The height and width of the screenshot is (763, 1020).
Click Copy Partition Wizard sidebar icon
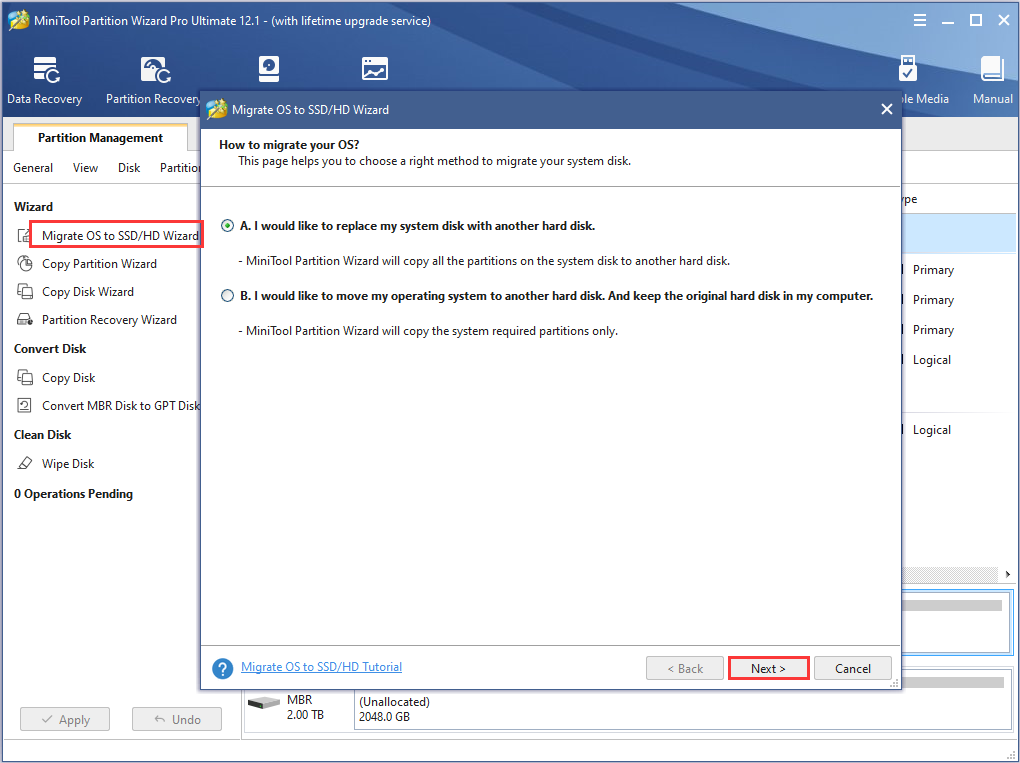pos(25,263)
